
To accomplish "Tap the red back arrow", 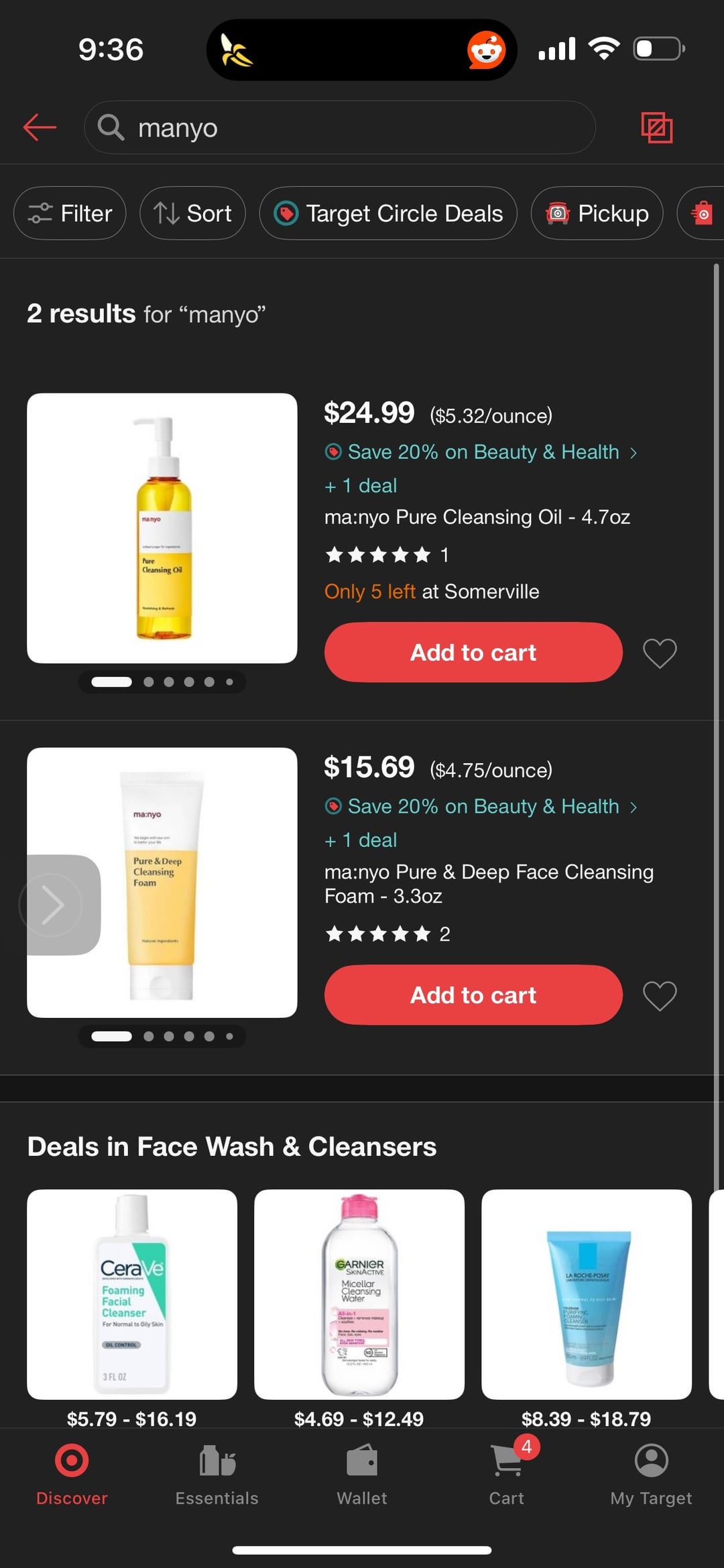I will tap(40, 127).
